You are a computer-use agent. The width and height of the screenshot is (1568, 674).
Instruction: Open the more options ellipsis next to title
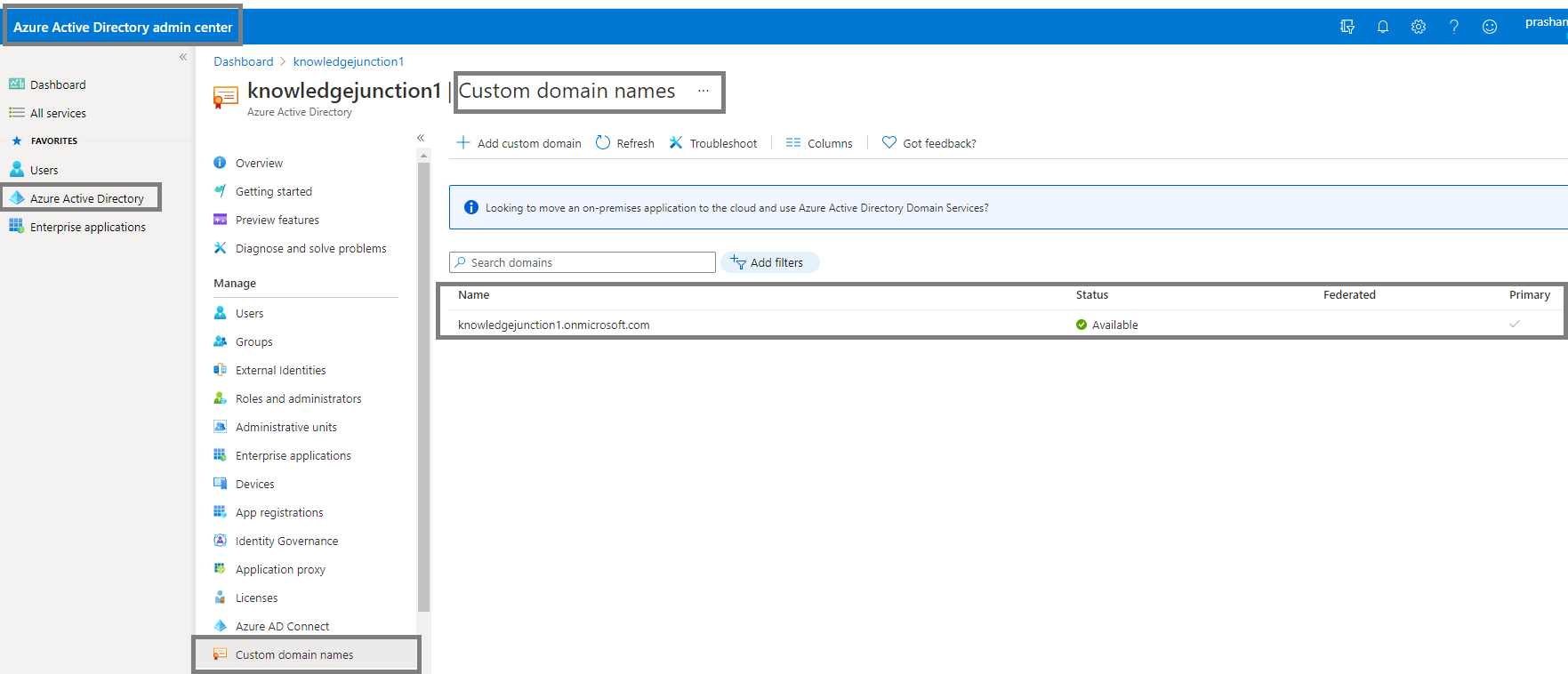703,91
